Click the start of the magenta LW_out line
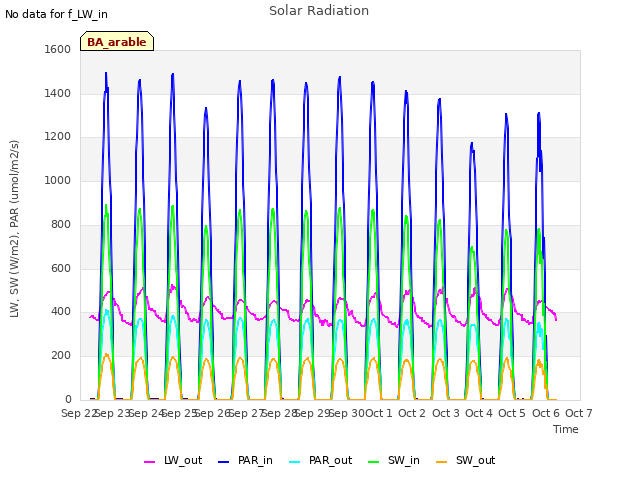This screenshot has width=640, height=480. point(90,317)
